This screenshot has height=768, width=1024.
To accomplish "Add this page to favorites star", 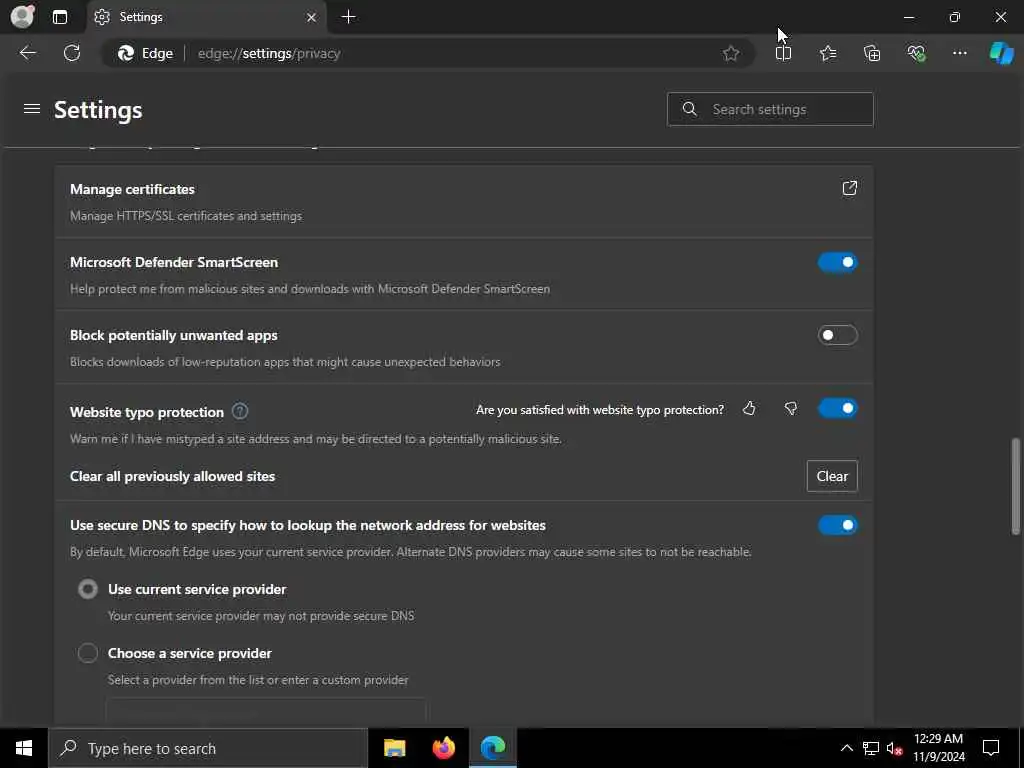I will [731, 54].
